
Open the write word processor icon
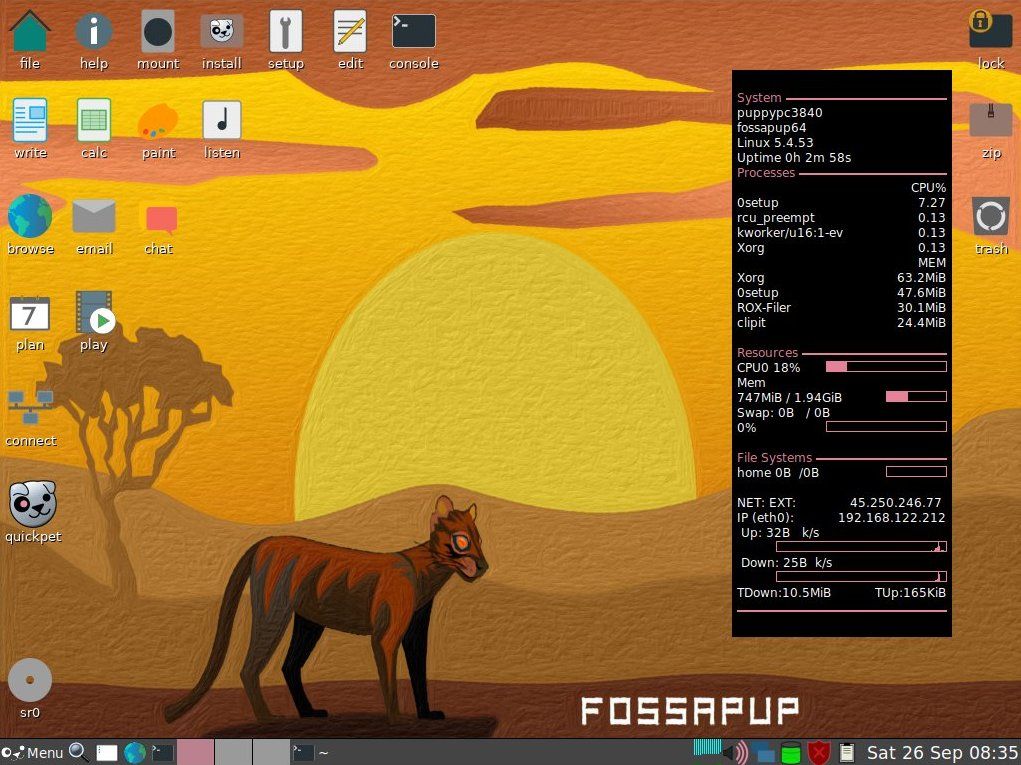[x=30, y=120]
